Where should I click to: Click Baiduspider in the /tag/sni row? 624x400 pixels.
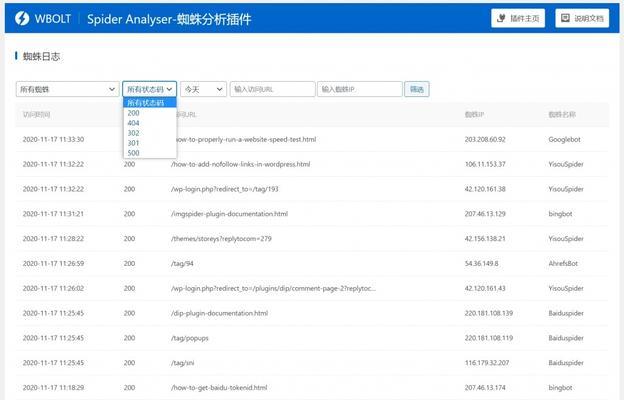pos(566,363)
